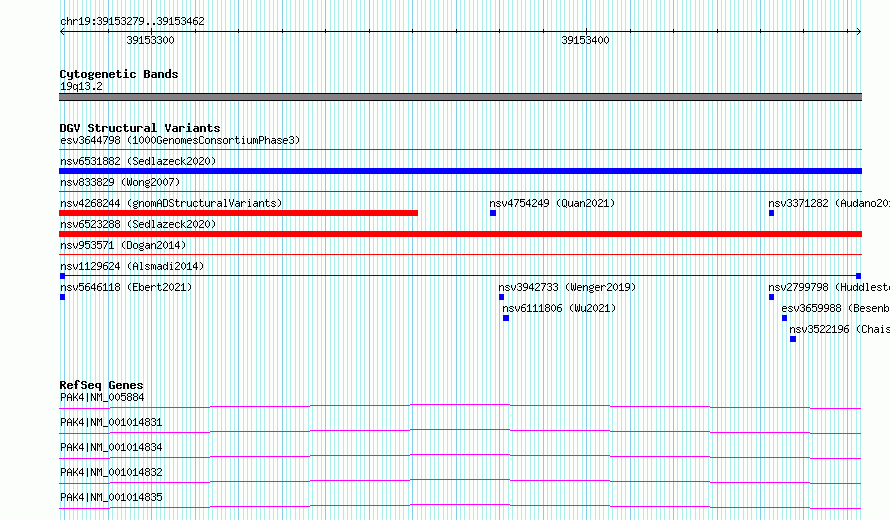Viewport: 890px width, 520px height.
Task: Open variant nsv2799798 (Huddleston) label
Action: (829, 287)
